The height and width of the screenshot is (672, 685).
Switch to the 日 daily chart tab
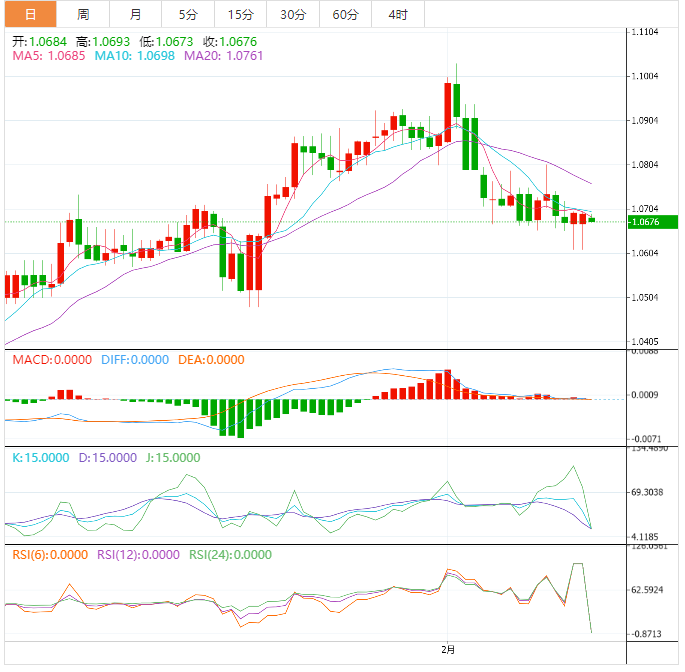30,14
